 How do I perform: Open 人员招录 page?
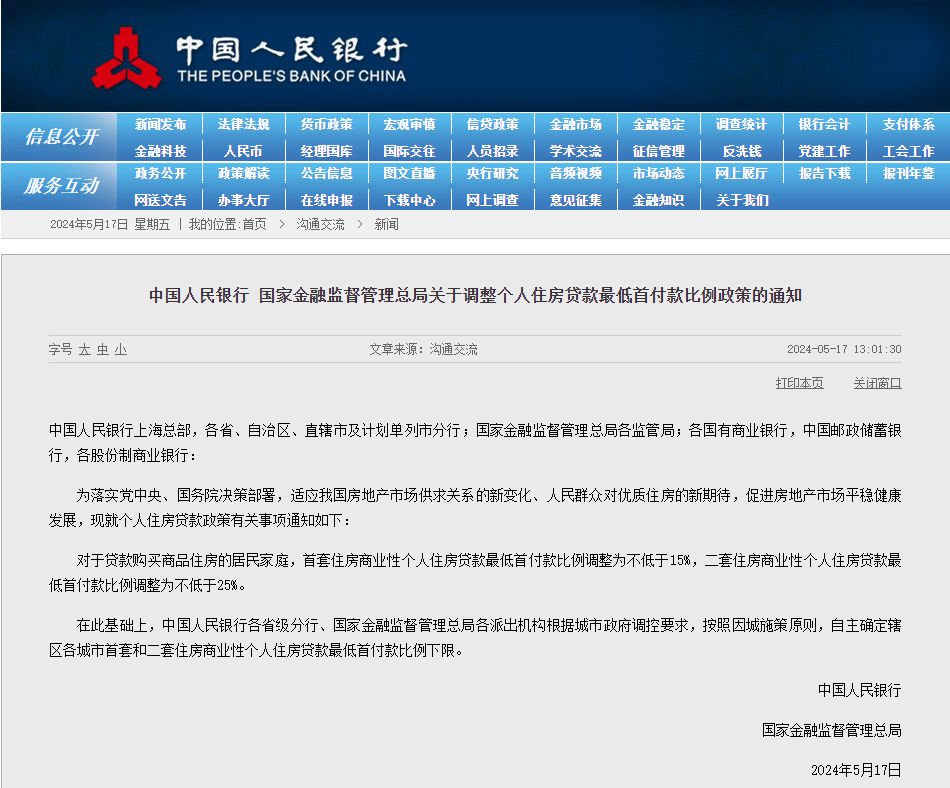[x=493, y=151]
